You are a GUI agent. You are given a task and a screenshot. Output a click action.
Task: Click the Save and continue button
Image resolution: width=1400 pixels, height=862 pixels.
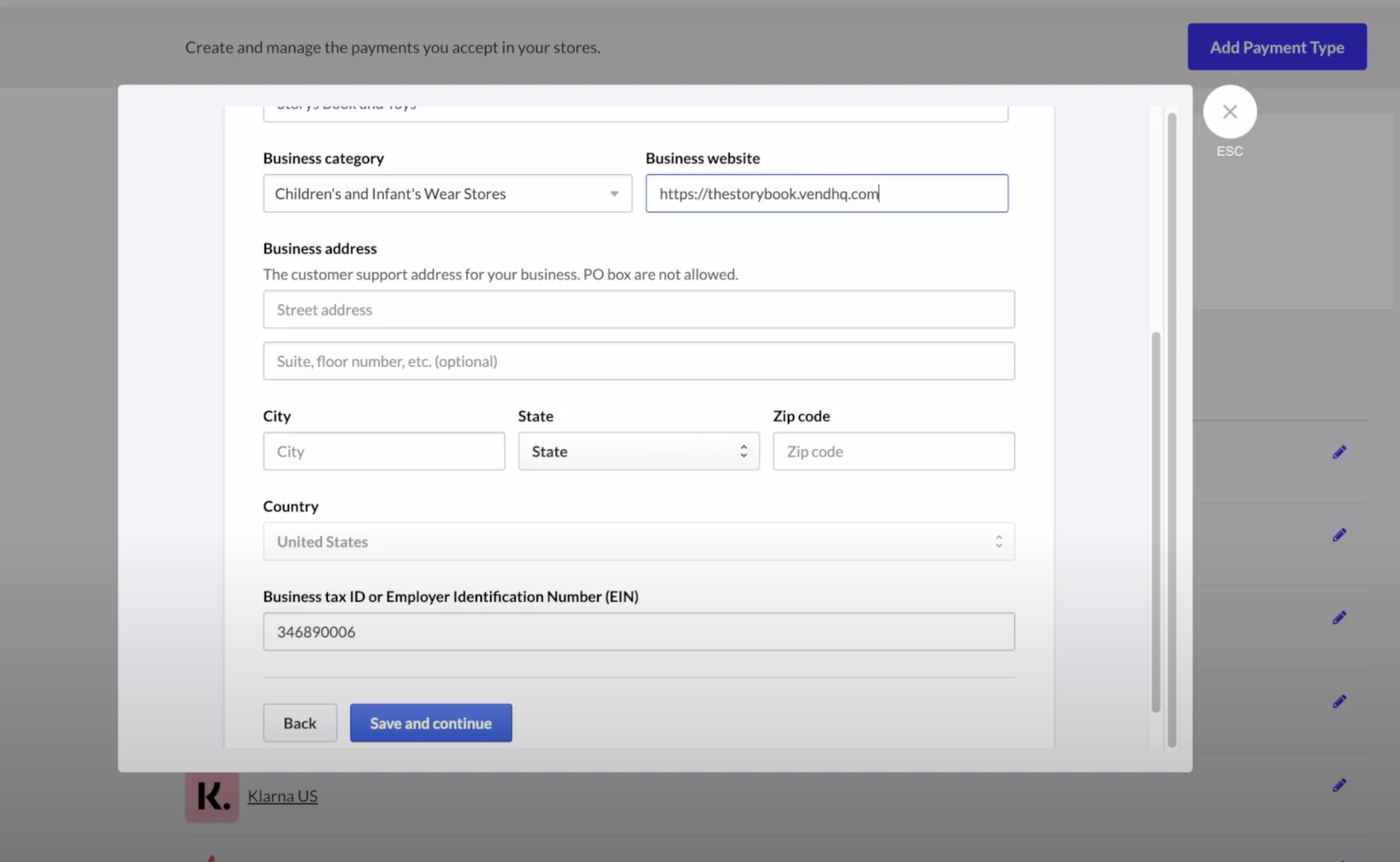coord(430,723)
